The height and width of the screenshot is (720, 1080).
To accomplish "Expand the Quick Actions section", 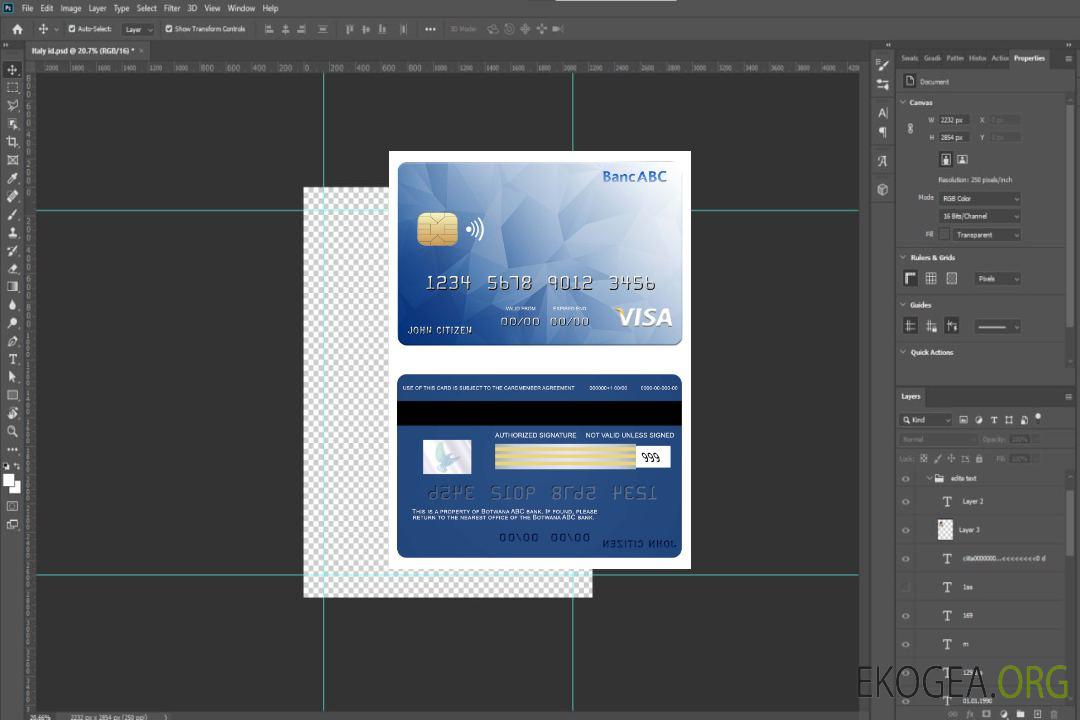I will tap(904, 352).
